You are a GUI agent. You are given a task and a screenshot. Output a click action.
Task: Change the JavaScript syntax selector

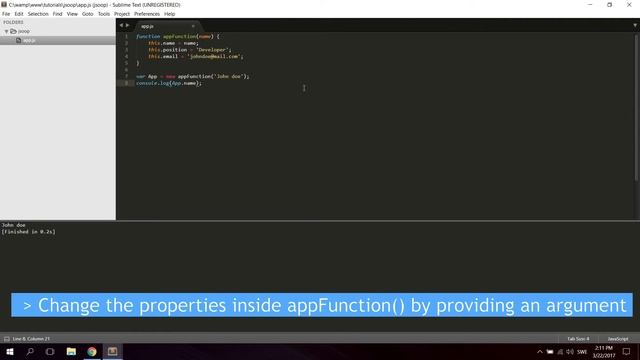(x=618, y=339)
